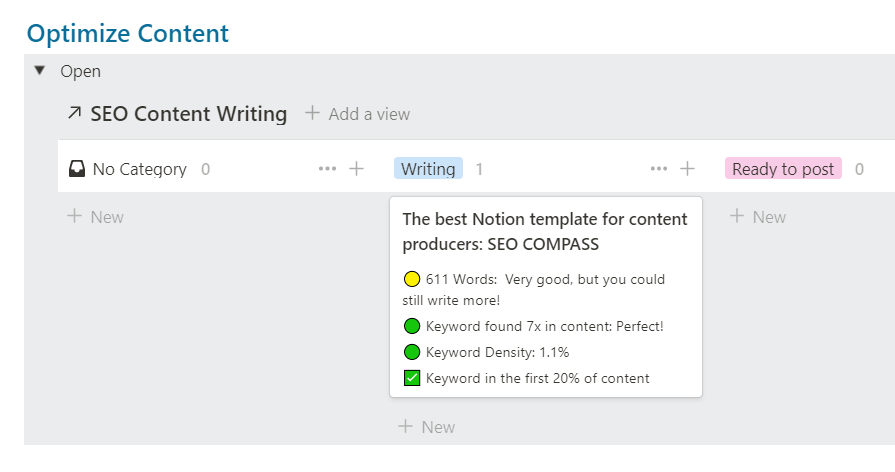This screenshot has height=472, width=895.
Task: Click the yellow word count status circle
Action: click(412, 279)
